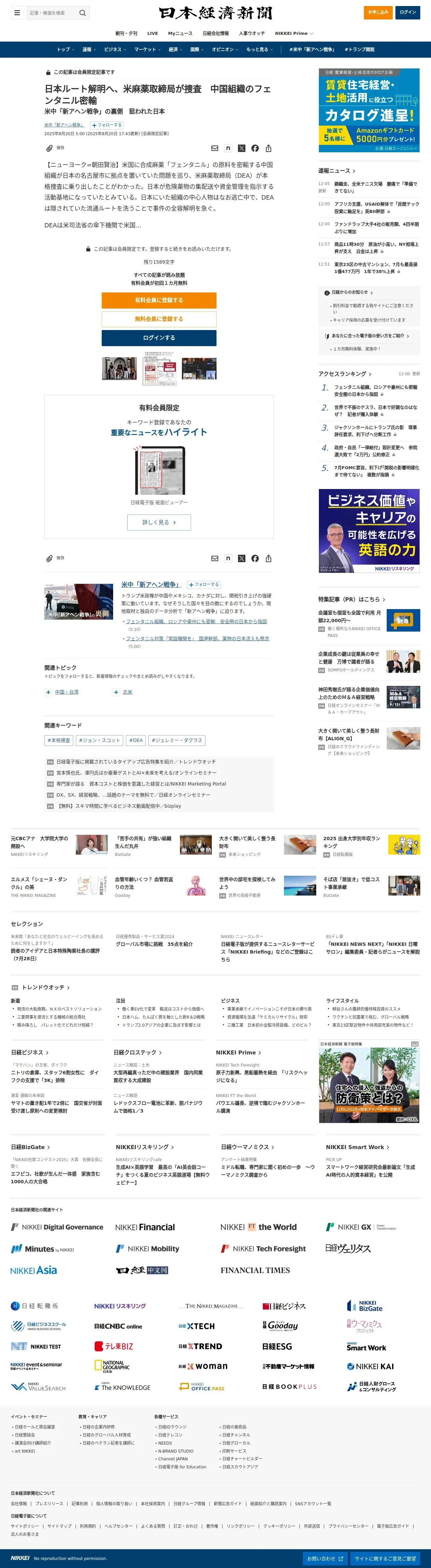Click the 詳しく見る button

click(159, 522)
